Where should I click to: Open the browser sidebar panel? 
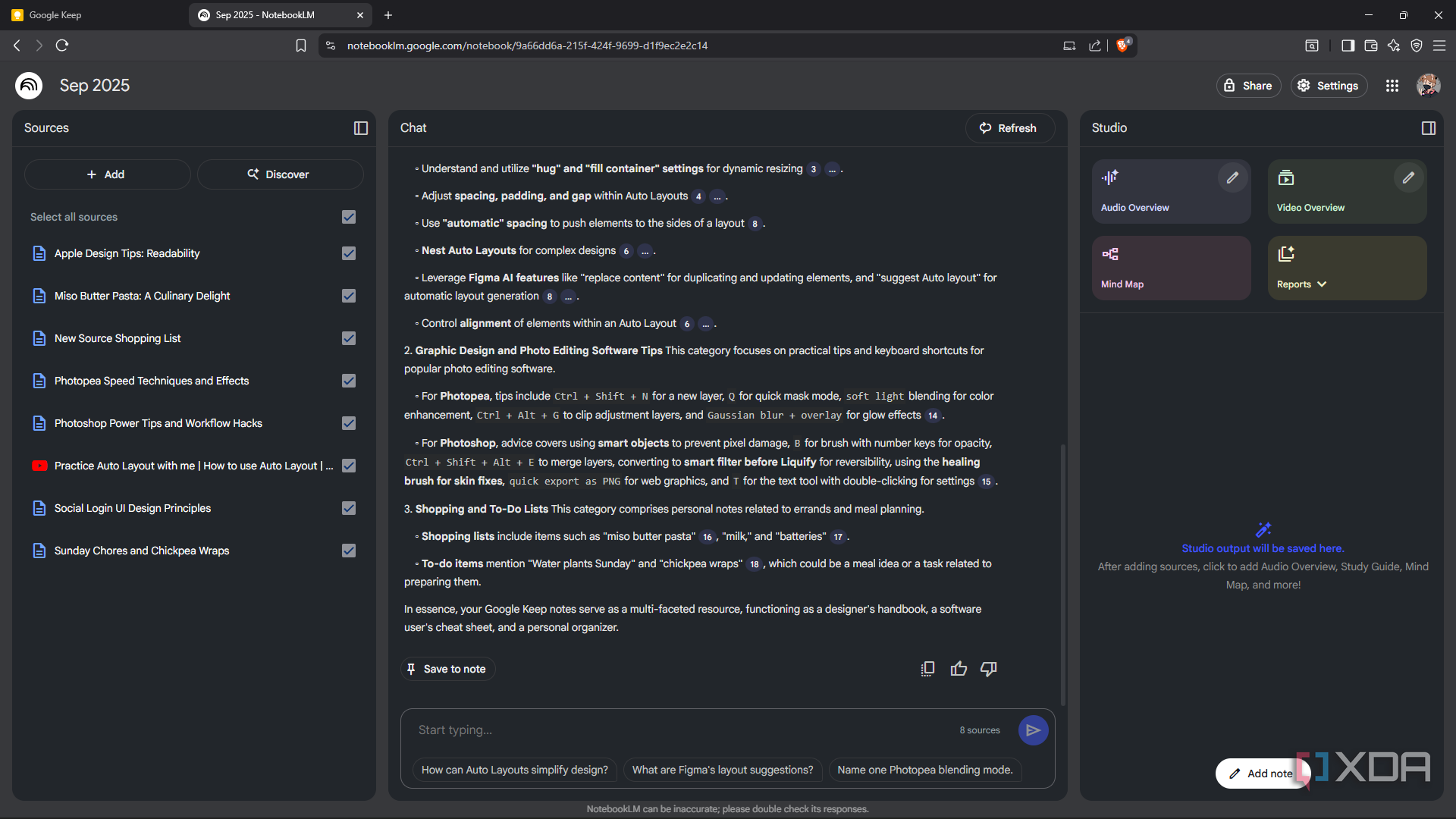click(x=1348, y=45)
